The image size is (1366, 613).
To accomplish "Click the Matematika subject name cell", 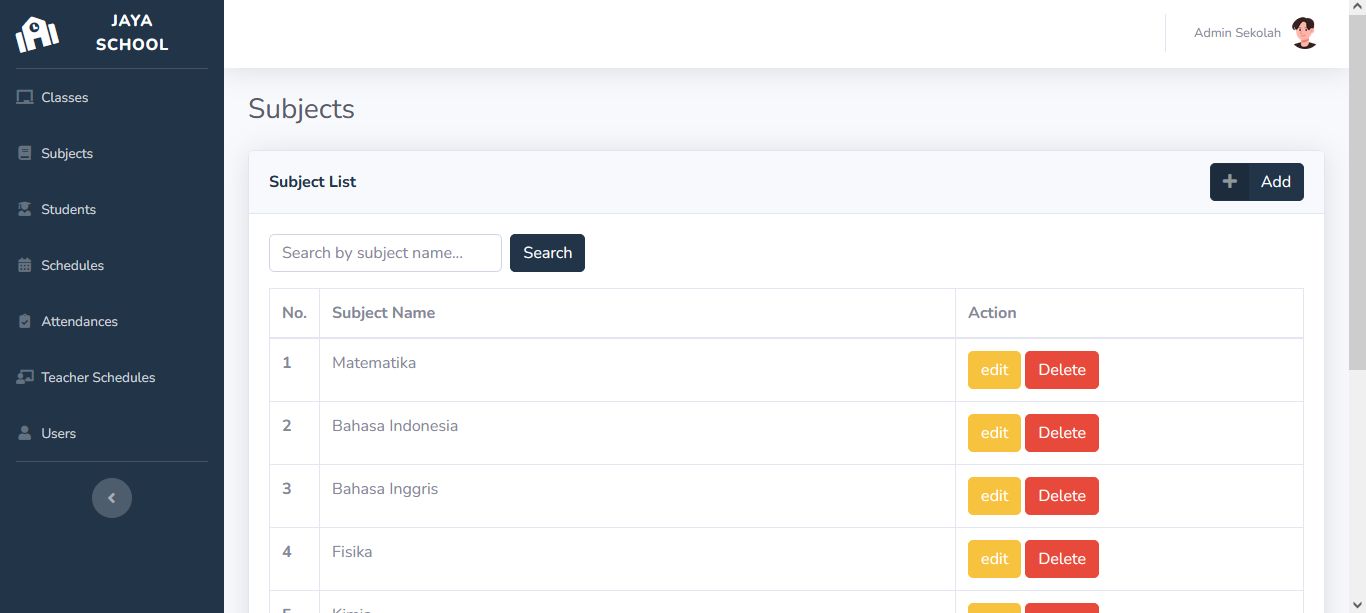I will tap(637, 370).
